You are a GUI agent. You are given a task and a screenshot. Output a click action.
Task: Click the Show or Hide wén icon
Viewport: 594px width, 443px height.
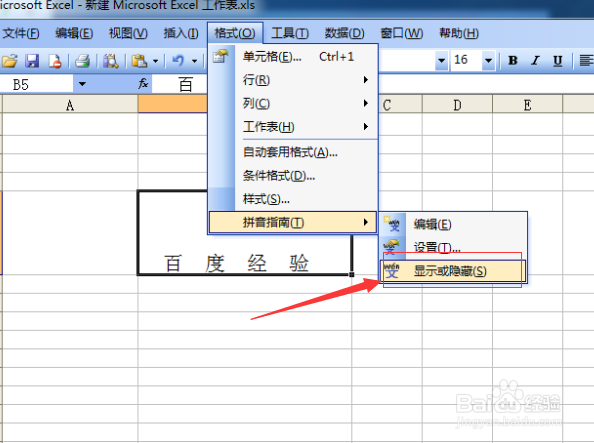click(x=392, y=271)
